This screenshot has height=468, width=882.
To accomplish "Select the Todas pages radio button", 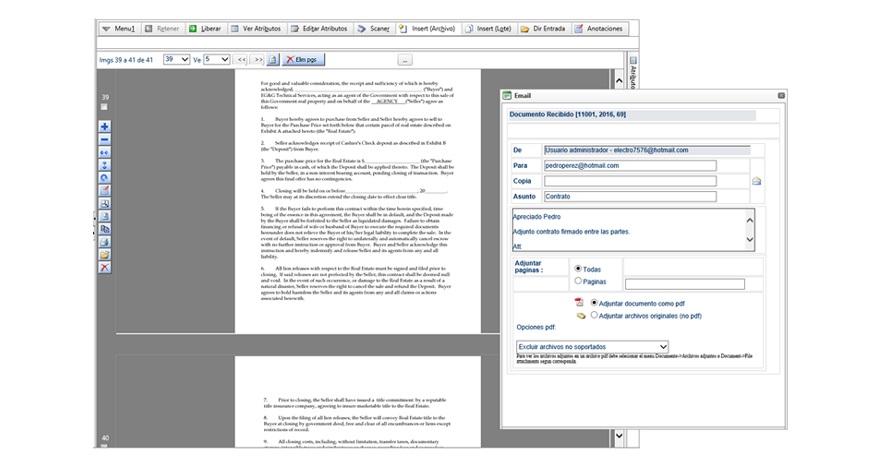I will (x=578, y=269).
